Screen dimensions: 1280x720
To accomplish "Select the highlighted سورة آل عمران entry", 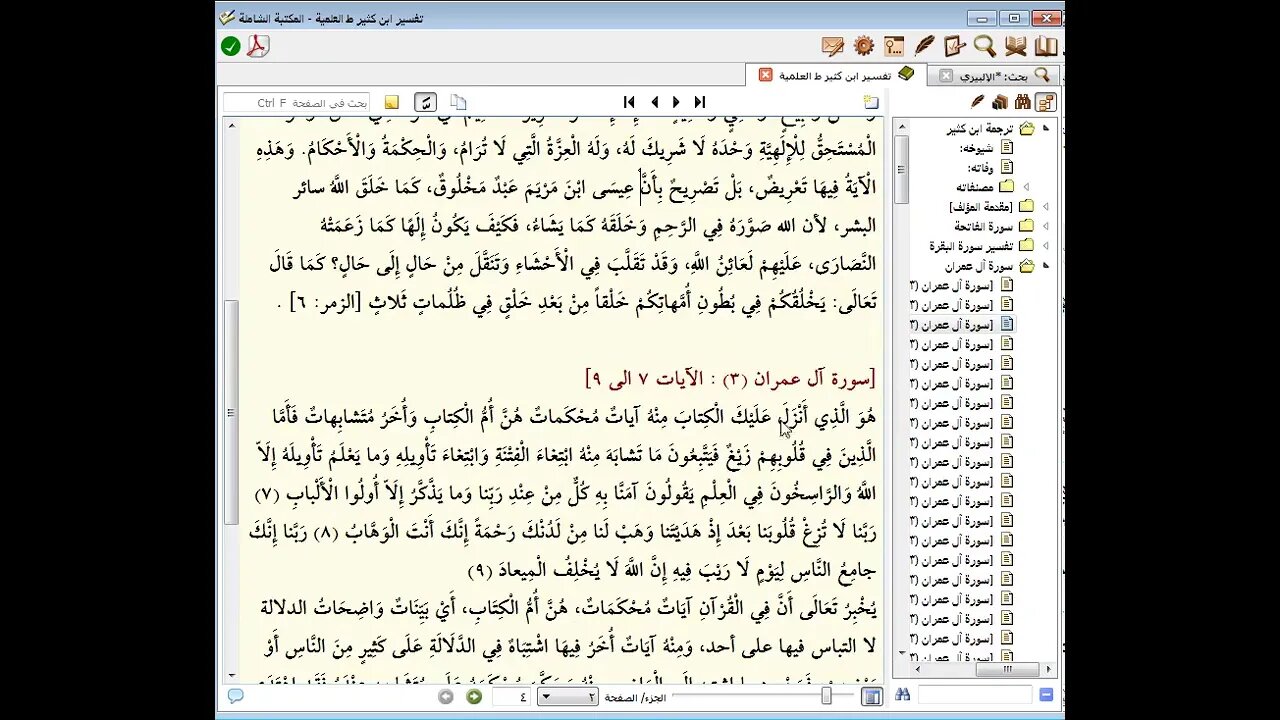I will pyautogui.click(x=950, y=324).
